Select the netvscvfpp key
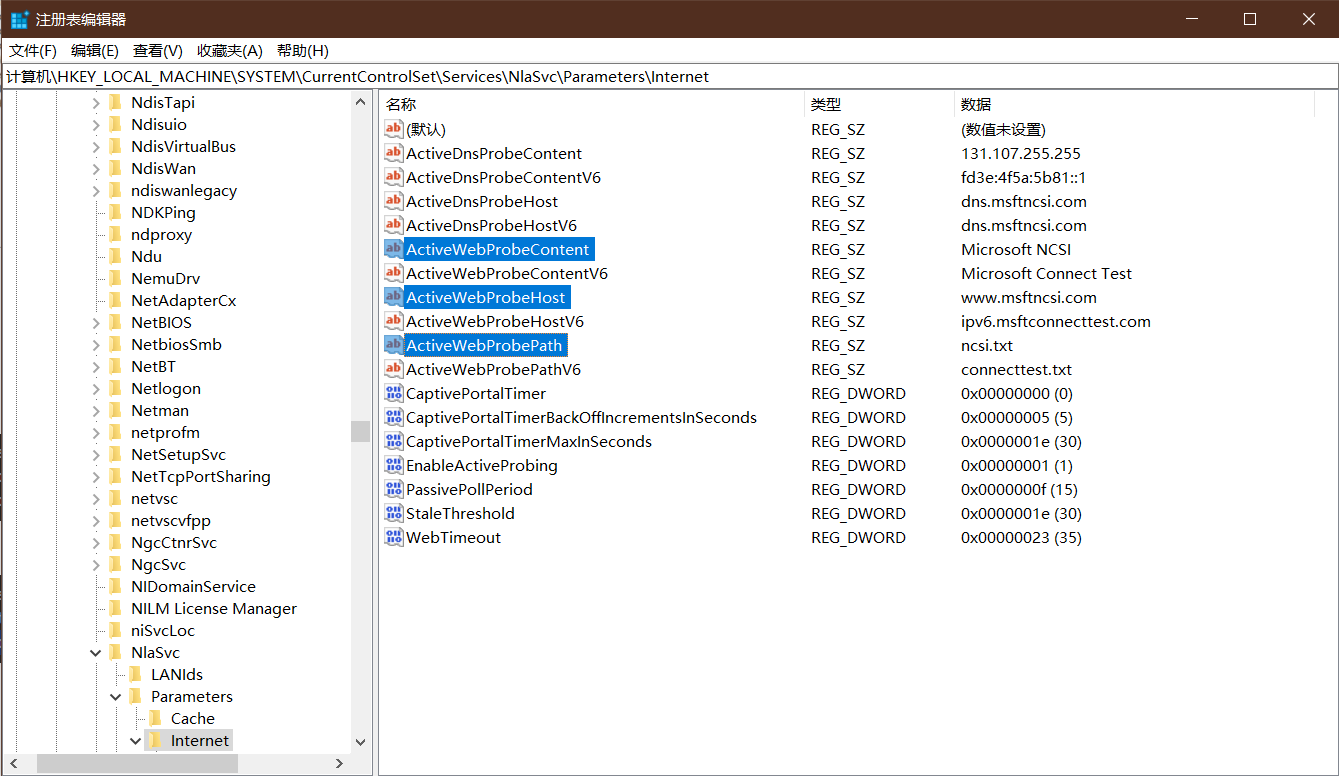This screenshot has height=776, width=1339. 171,520
